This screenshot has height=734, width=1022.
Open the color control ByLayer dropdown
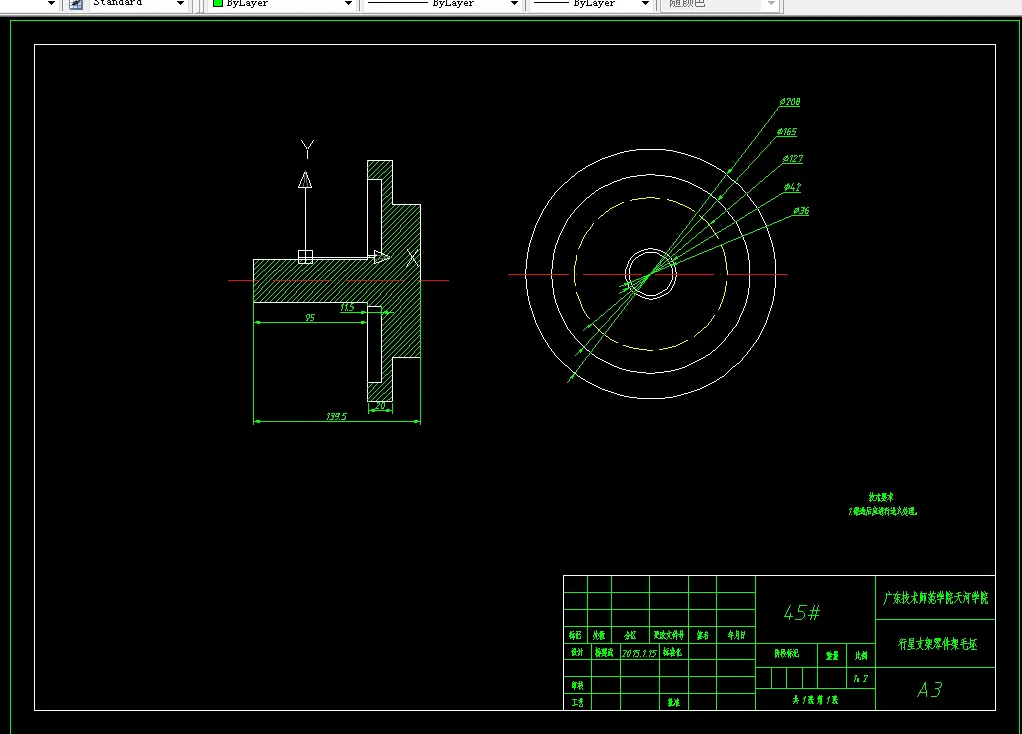point(348,3)
